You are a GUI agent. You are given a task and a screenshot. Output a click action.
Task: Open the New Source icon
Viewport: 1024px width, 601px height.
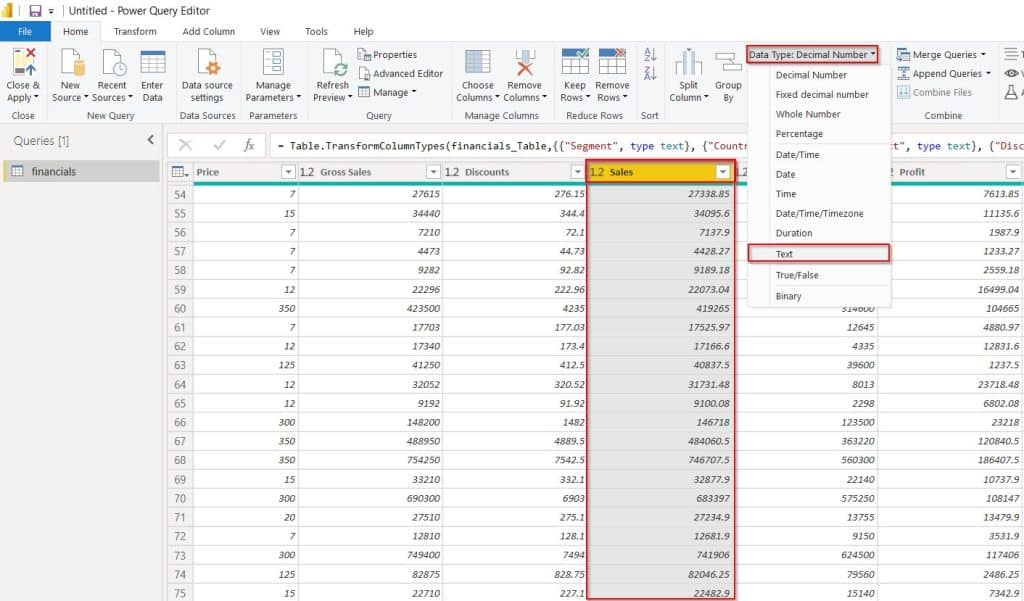pyautogui.click(x=72, y=63)
